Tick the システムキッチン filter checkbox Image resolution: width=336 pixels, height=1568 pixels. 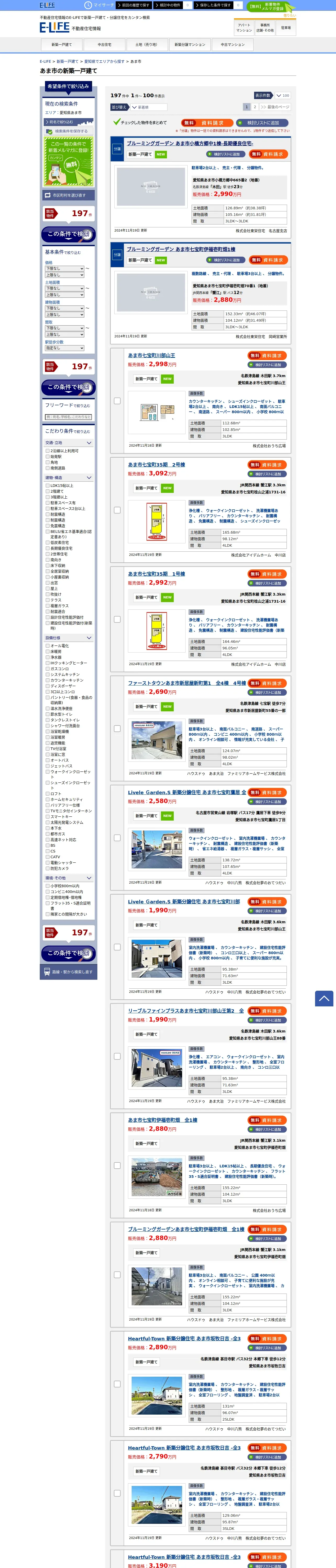[48, 675]
